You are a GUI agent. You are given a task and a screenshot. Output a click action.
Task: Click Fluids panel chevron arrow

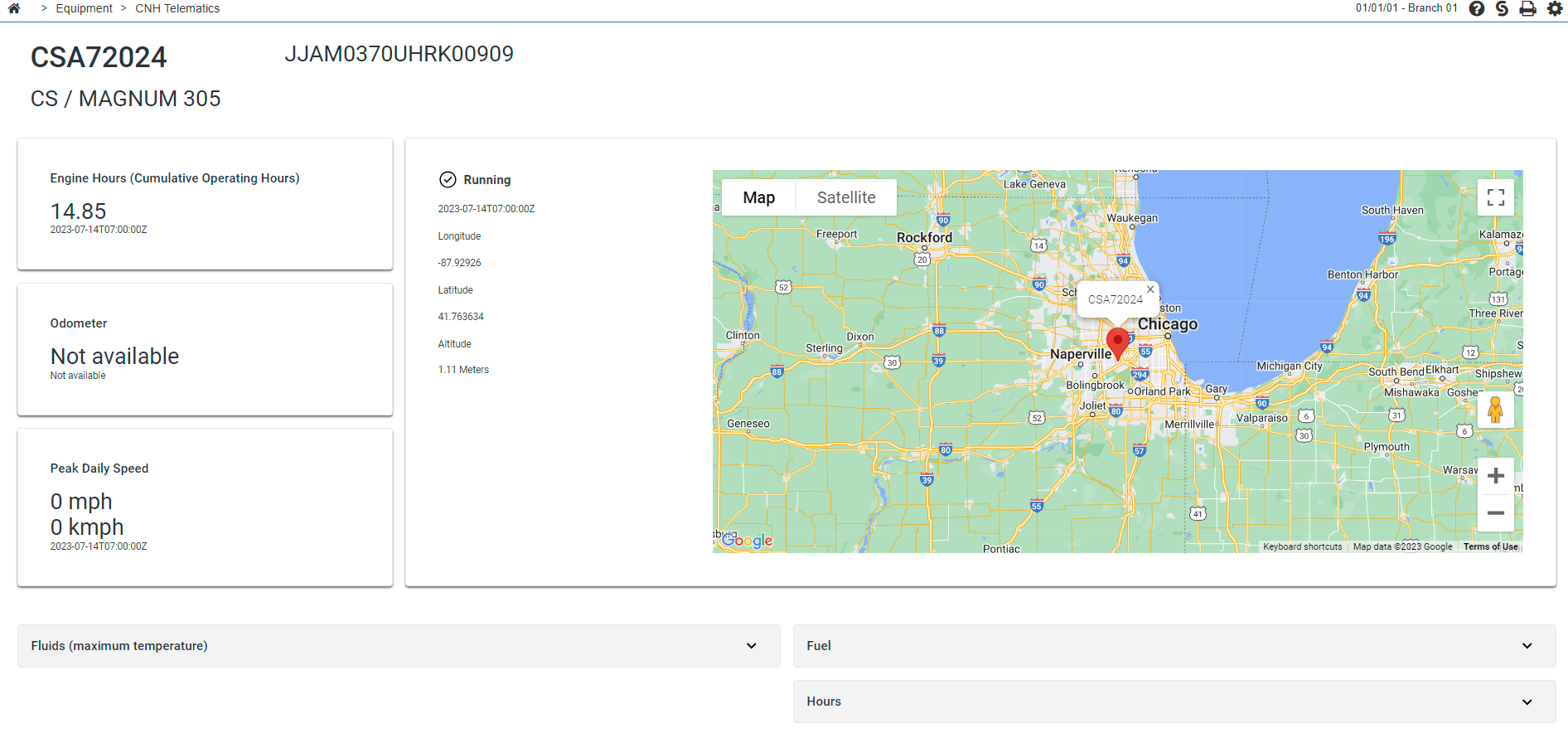click(x=751, y=646)
